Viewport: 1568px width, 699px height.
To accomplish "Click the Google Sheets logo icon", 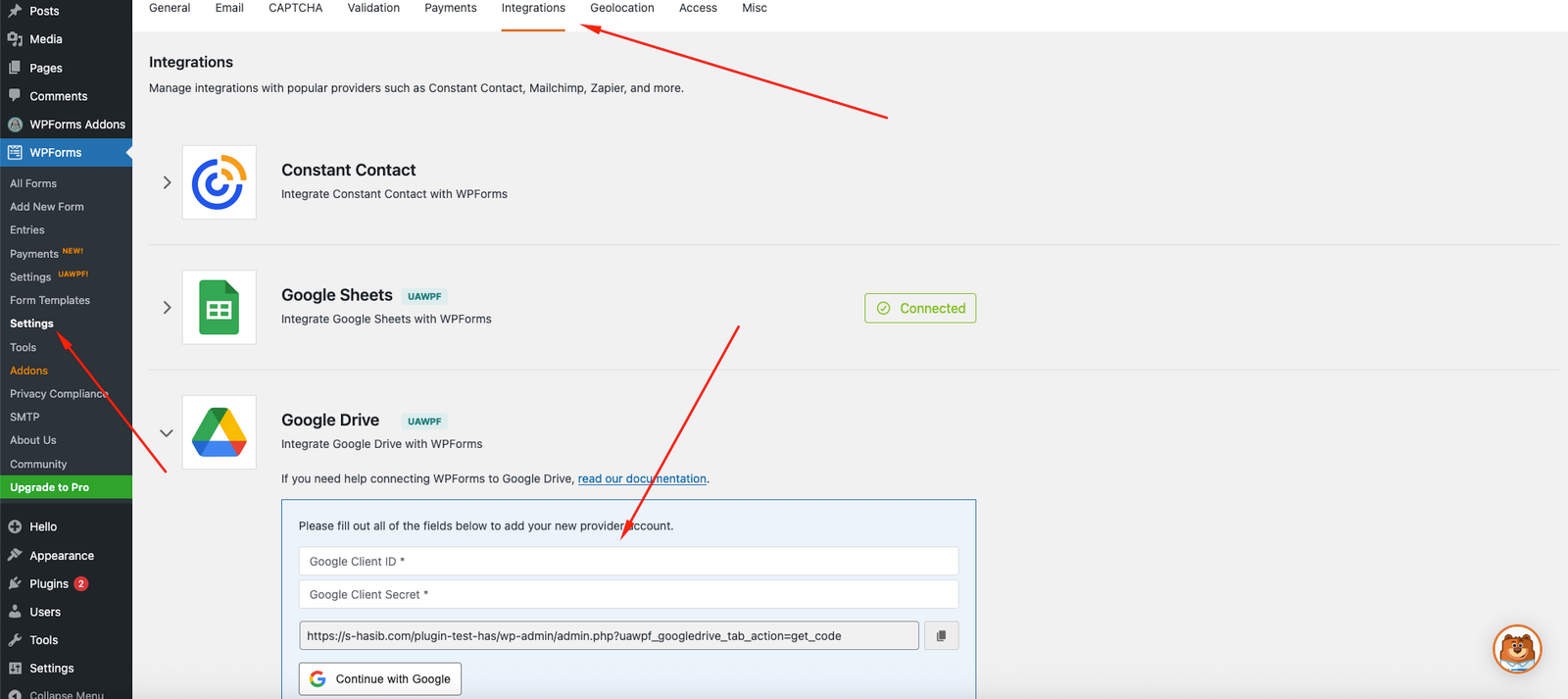I will coord(219,308).
